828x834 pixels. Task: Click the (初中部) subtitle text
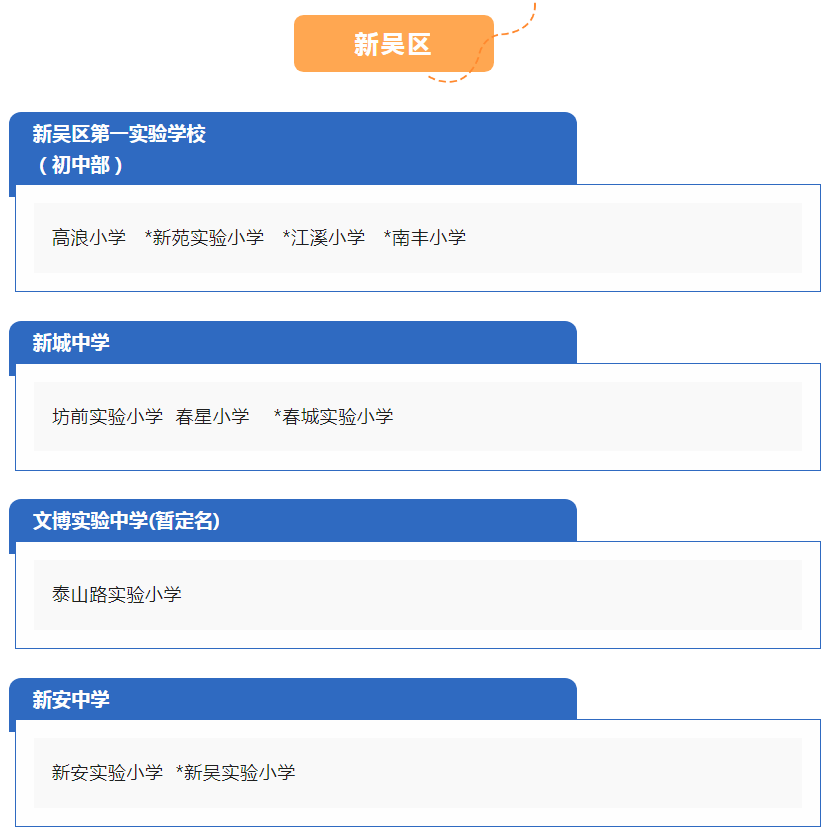pos(80,165)
